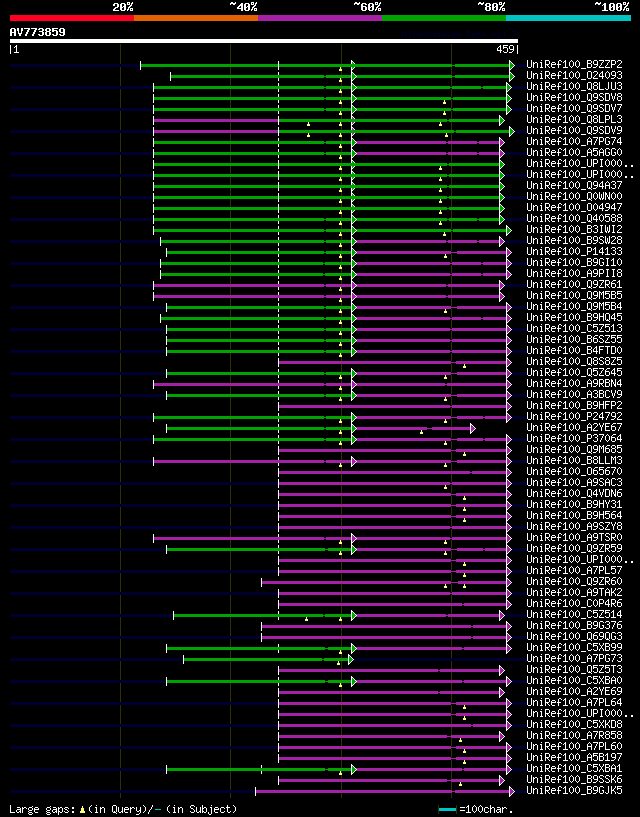Select the UniRef100_B4FTD0 label
This screenshot has width=640, height=817.
[x=574, y=351]
